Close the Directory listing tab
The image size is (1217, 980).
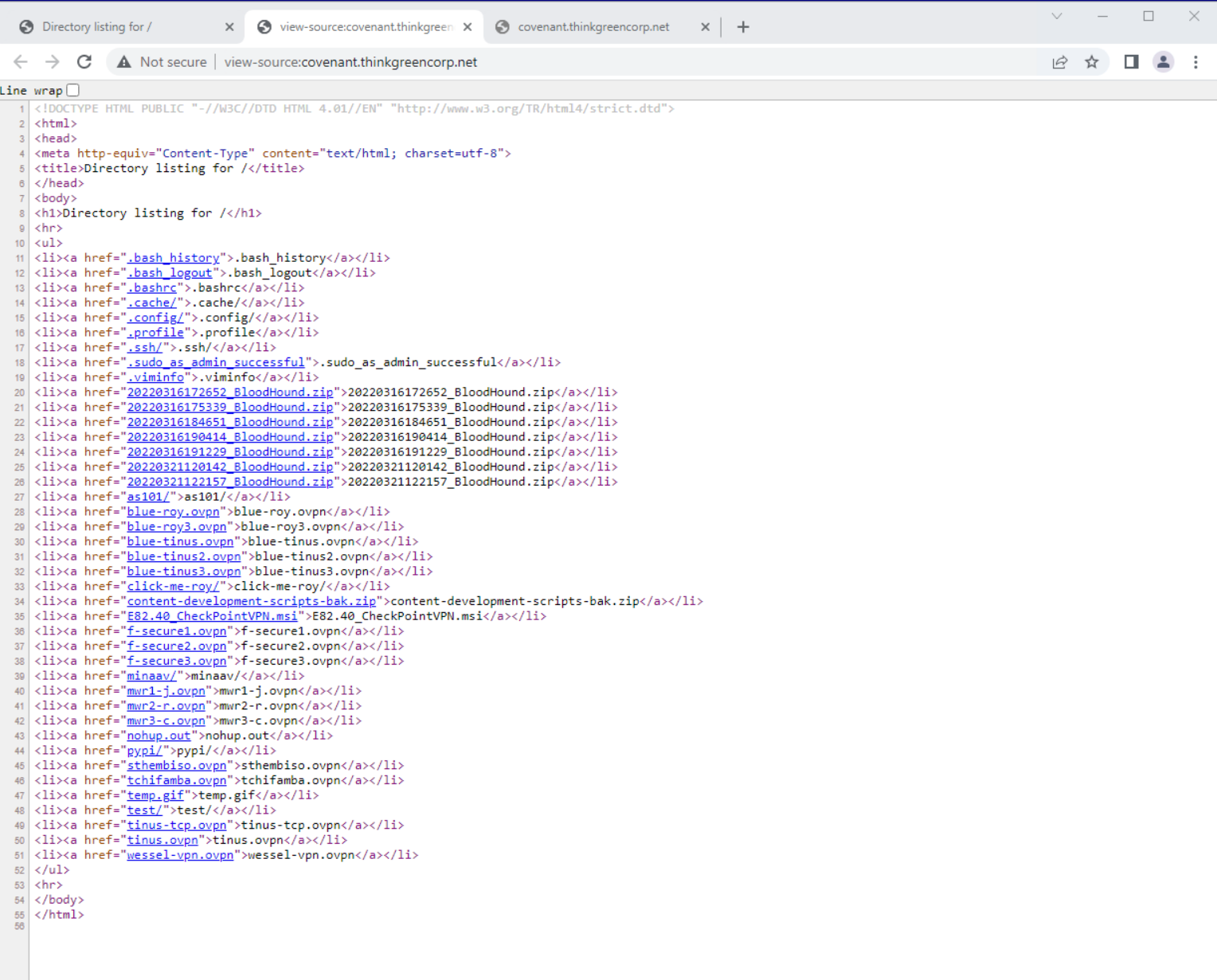[229, 27]
